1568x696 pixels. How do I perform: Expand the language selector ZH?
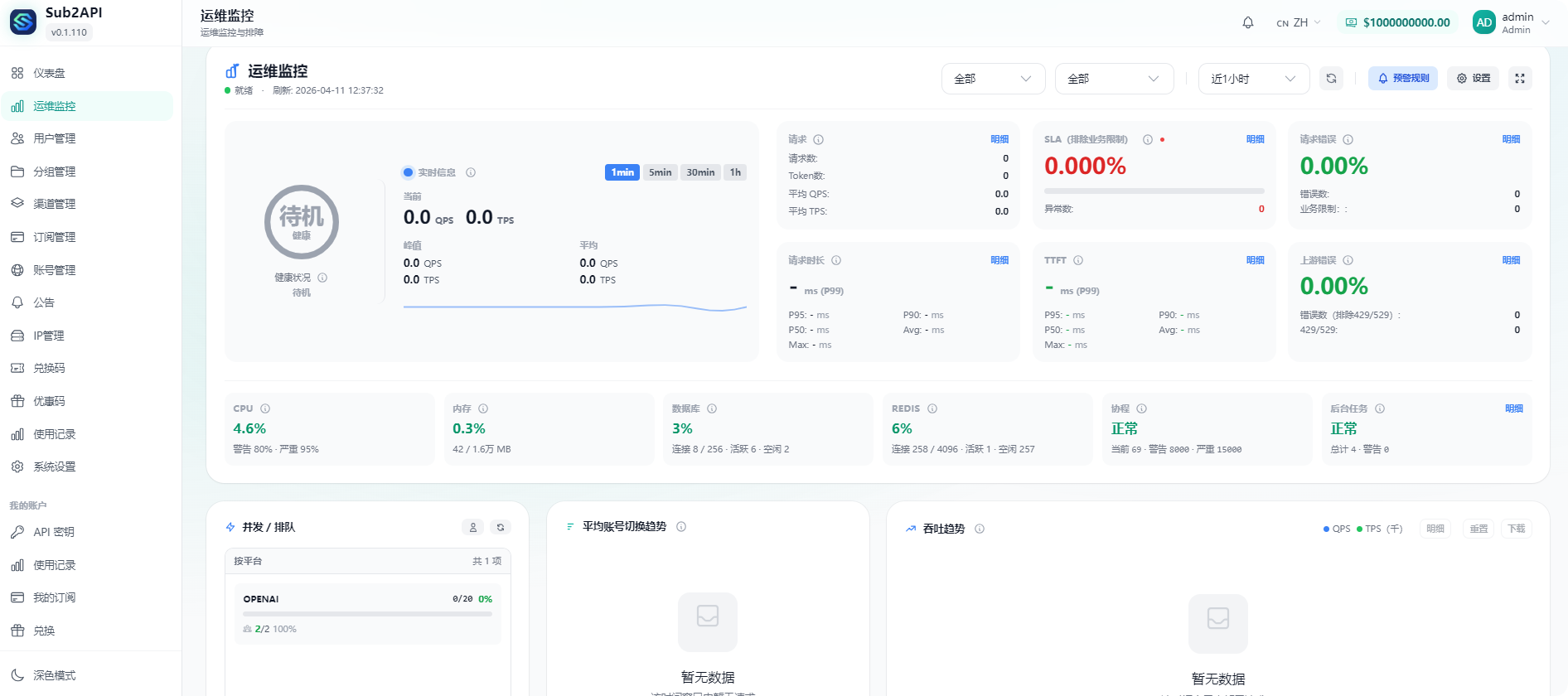pos(1299,22)
